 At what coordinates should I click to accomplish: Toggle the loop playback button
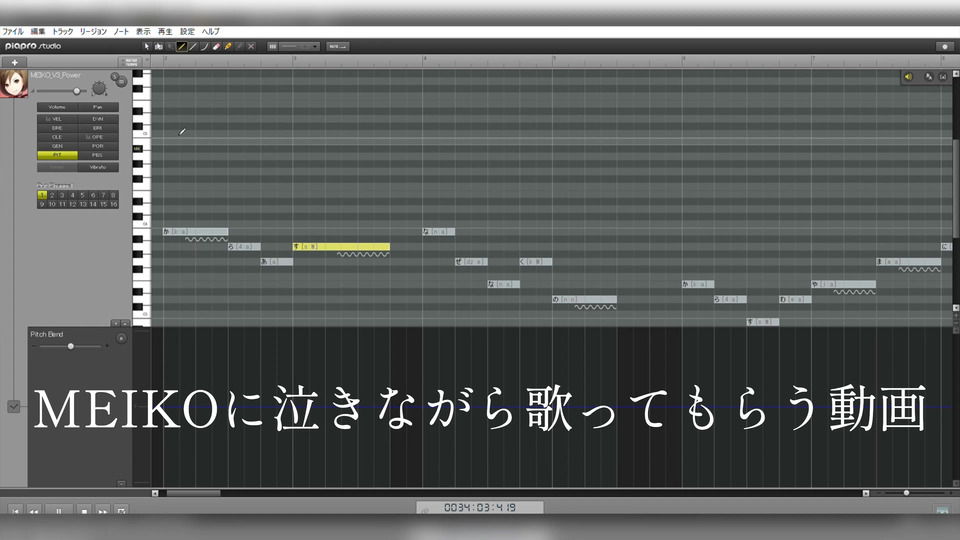121,511
